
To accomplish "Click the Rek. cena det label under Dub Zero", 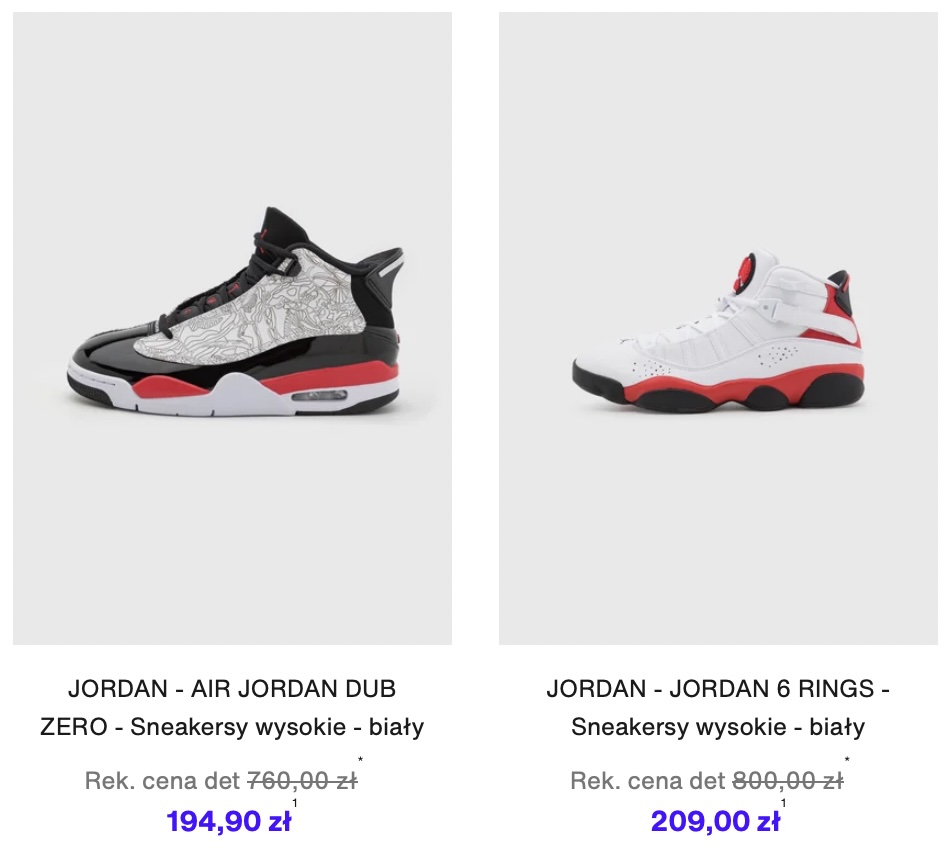I will (162, 780).
